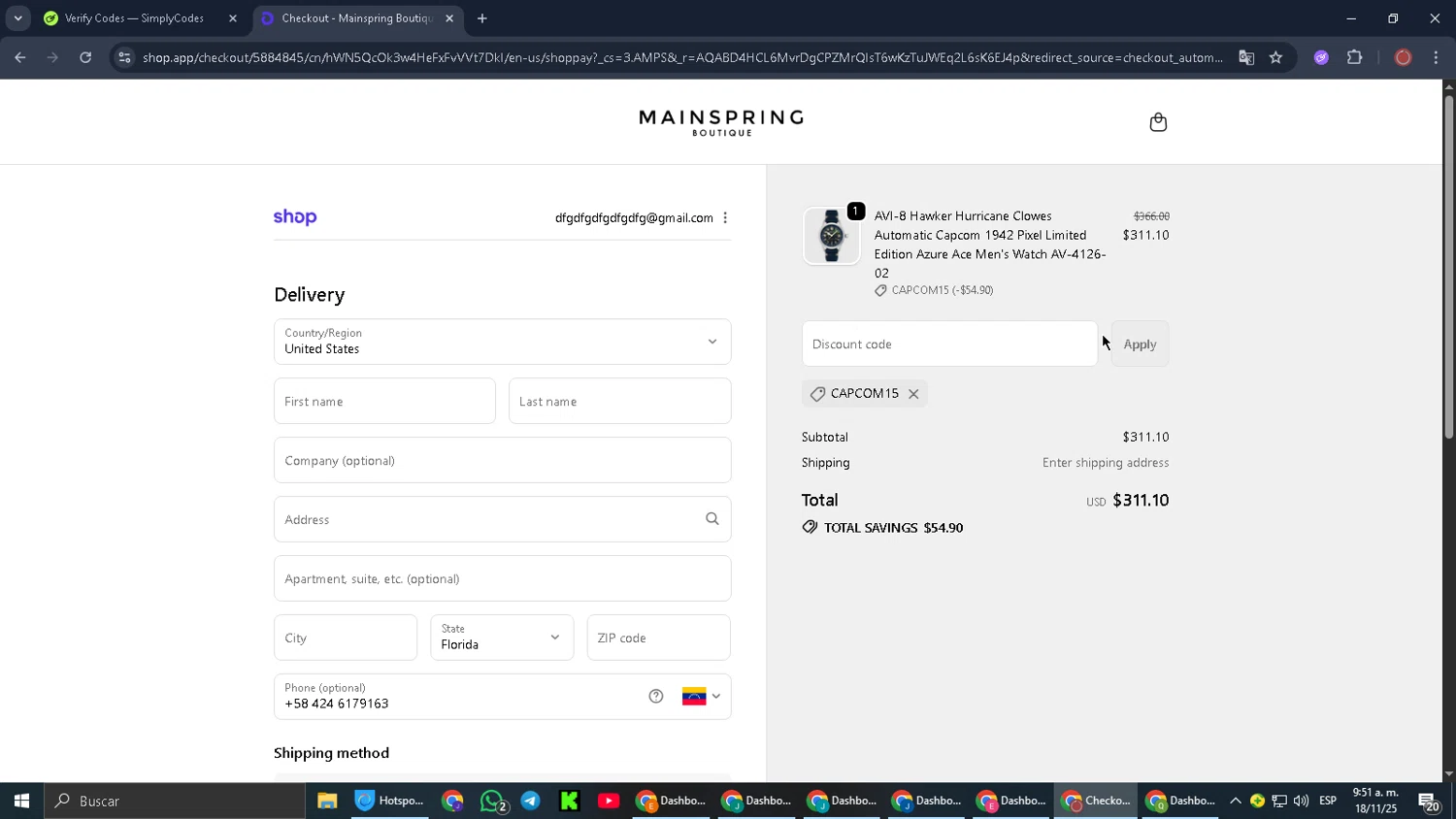Bookmark this page with the star icon
This screenshot has height=819, width=1456.
1275,58
